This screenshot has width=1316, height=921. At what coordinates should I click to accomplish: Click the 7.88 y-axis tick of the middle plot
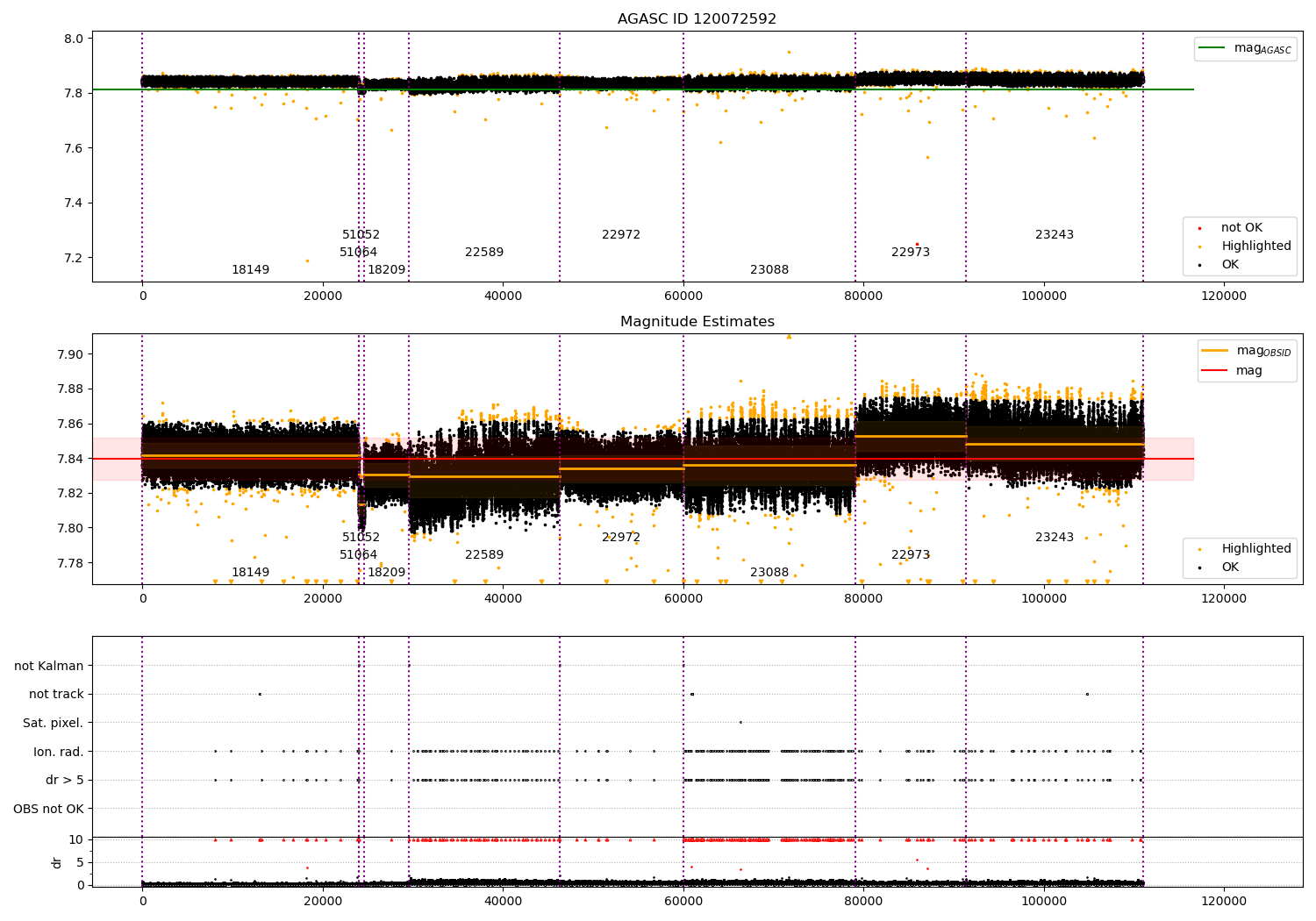pyautogui.click(x=70, y=389)
